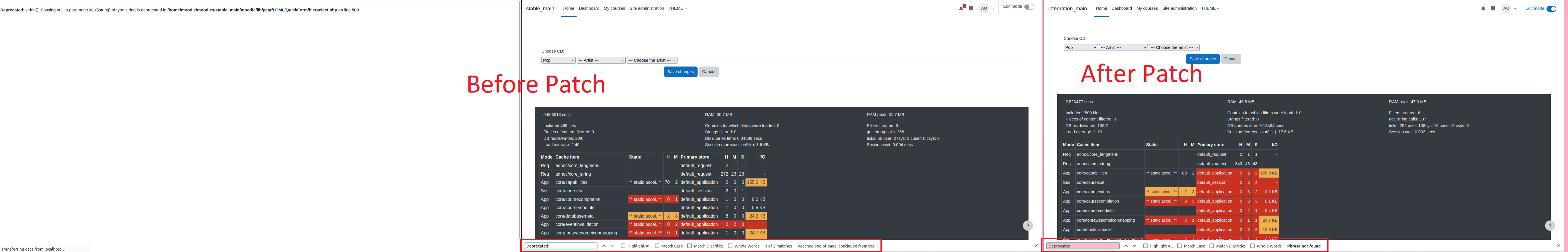Open Dashboard in stable_main navbar

tap(589, 9)
